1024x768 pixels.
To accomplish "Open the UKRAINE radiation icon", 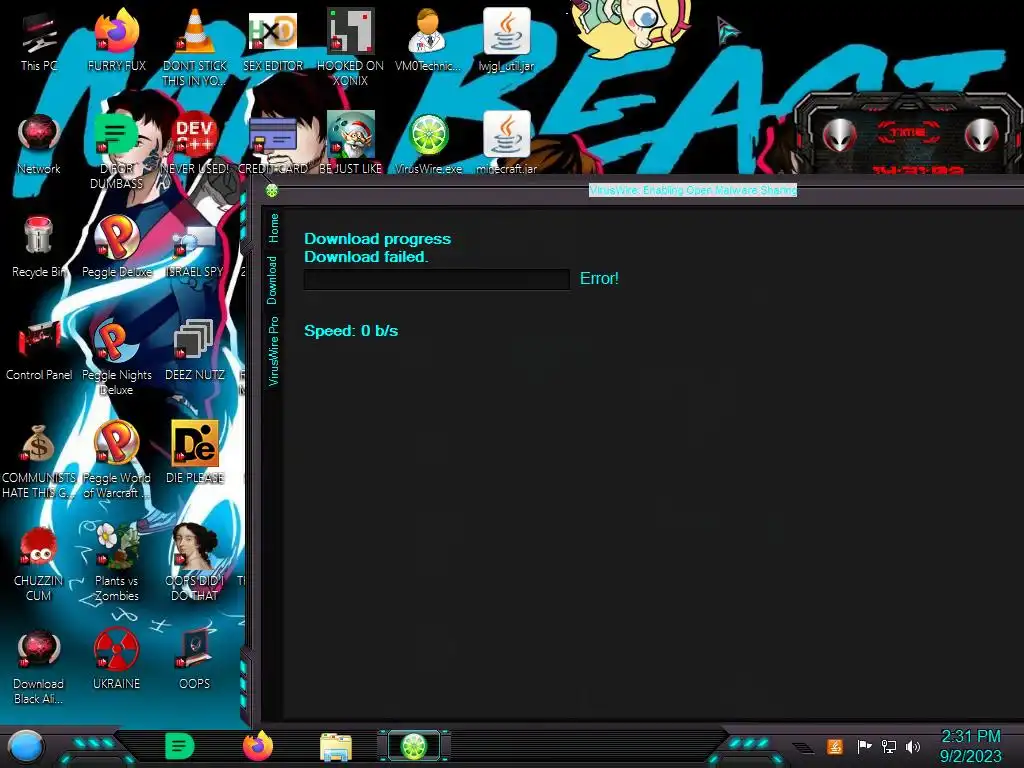I will (116, 660).
